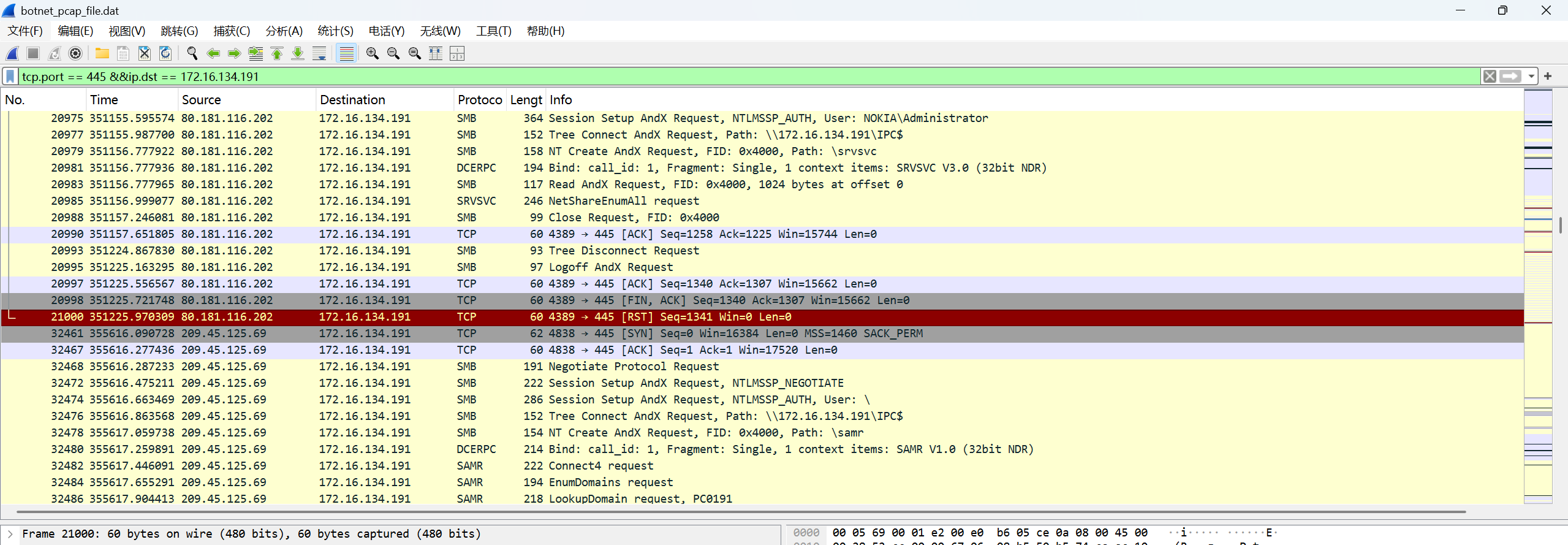The width and height of the screenshot is (1568, 545).
Task: Go forward to next packet in history
Action: tap(234, 54)
